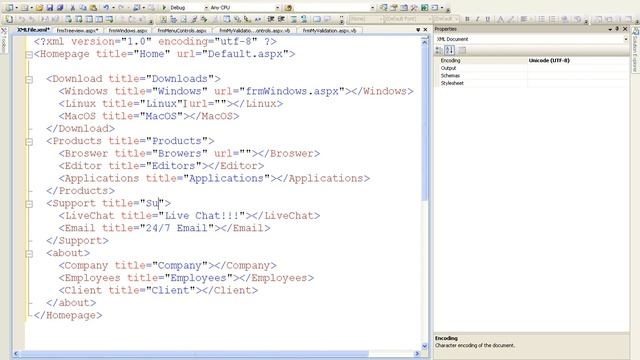Start debugging with green play arrow
Viewport: 640px width, 360px height.
[164, 8]
